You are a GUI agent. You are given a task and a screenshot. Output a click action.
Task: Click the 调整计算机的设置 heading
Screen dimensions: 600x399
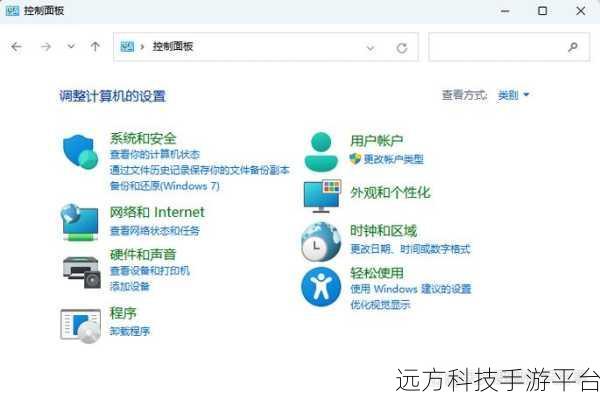112,96
